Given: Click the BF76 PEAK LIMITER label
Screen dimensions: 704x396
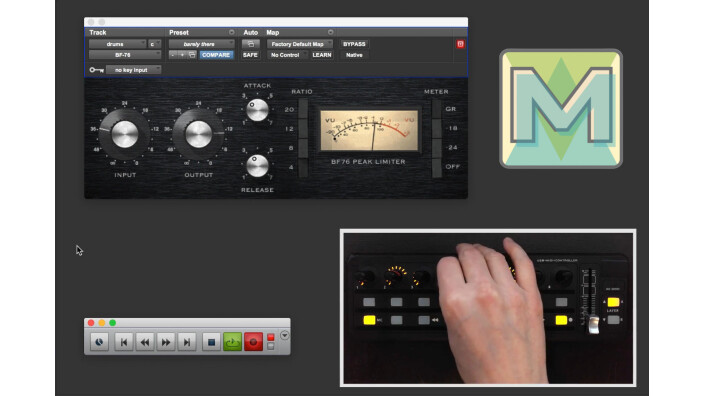Looking at the screenshot, I should (368, 162).
